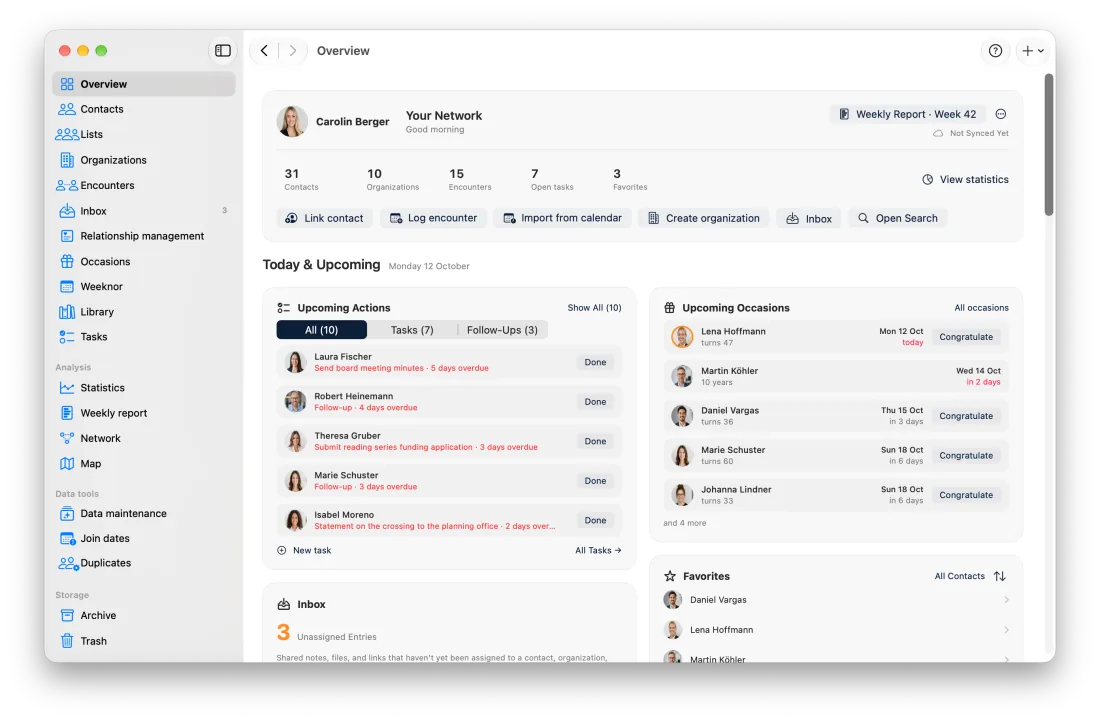Screen dimensions: 1100x721
Task: Open Occasions in the sidebar
Action: pyautogui.click(x=143, y=261)
